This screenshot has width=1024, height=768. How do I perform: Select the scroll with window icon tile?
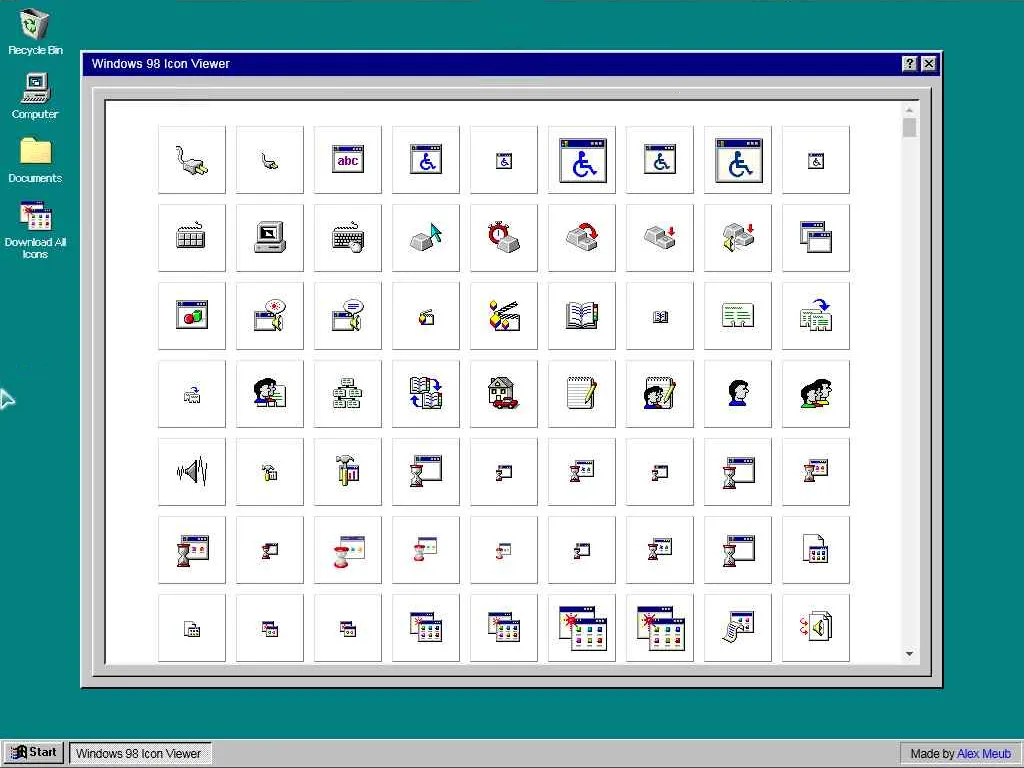coord(738,628)
